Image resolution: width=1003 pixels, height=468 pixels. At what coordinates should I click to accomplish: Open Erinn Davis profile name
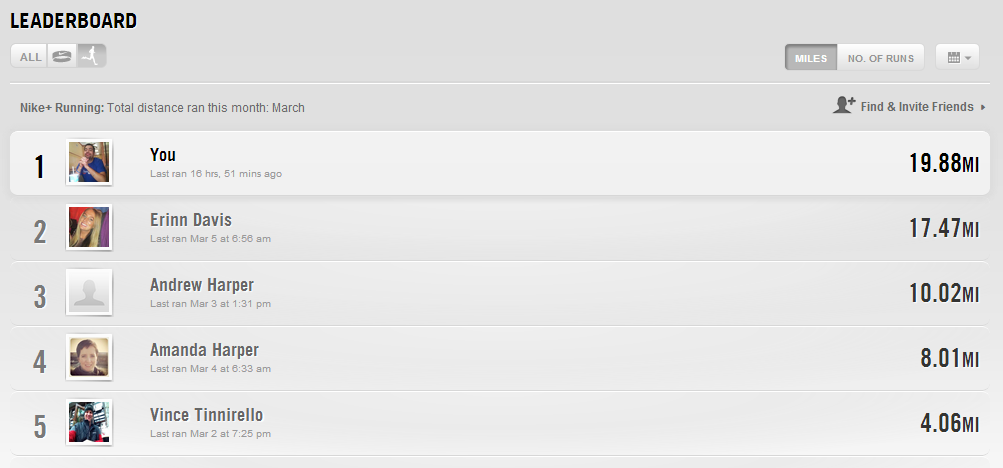point(191,220)
